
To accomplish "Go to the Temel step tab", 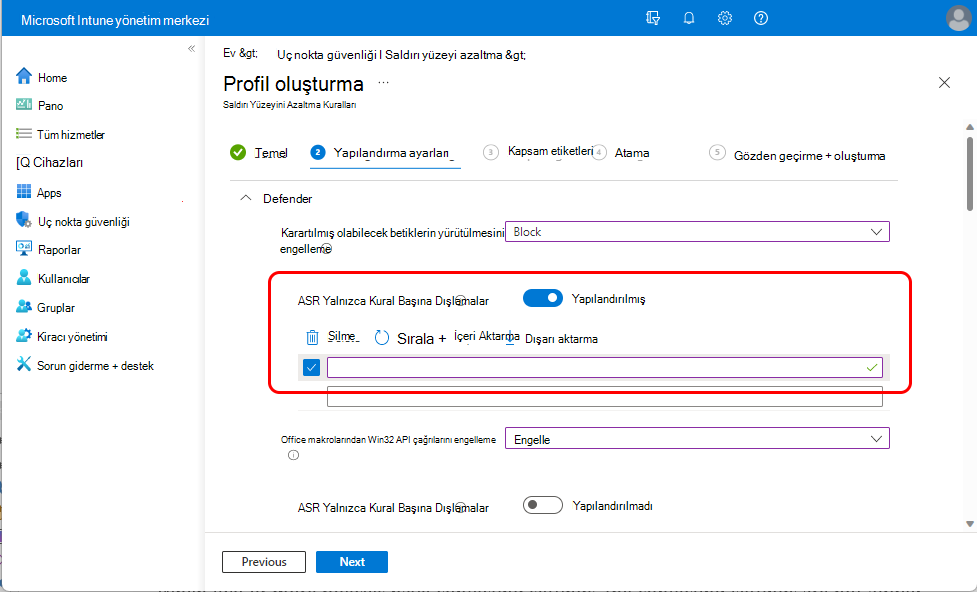I will [x=259, y=153].
